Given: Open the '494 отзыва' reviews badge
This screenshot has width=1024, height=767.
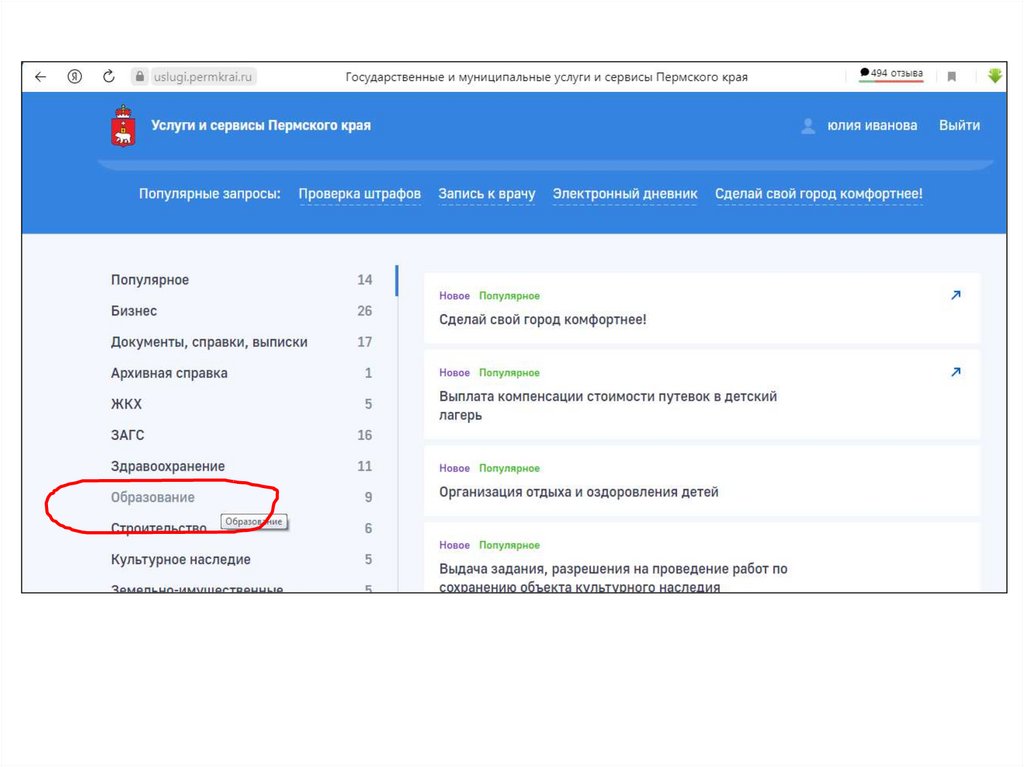Looking at the screenshot, I should pyautogui.click(x=891, y=74).
